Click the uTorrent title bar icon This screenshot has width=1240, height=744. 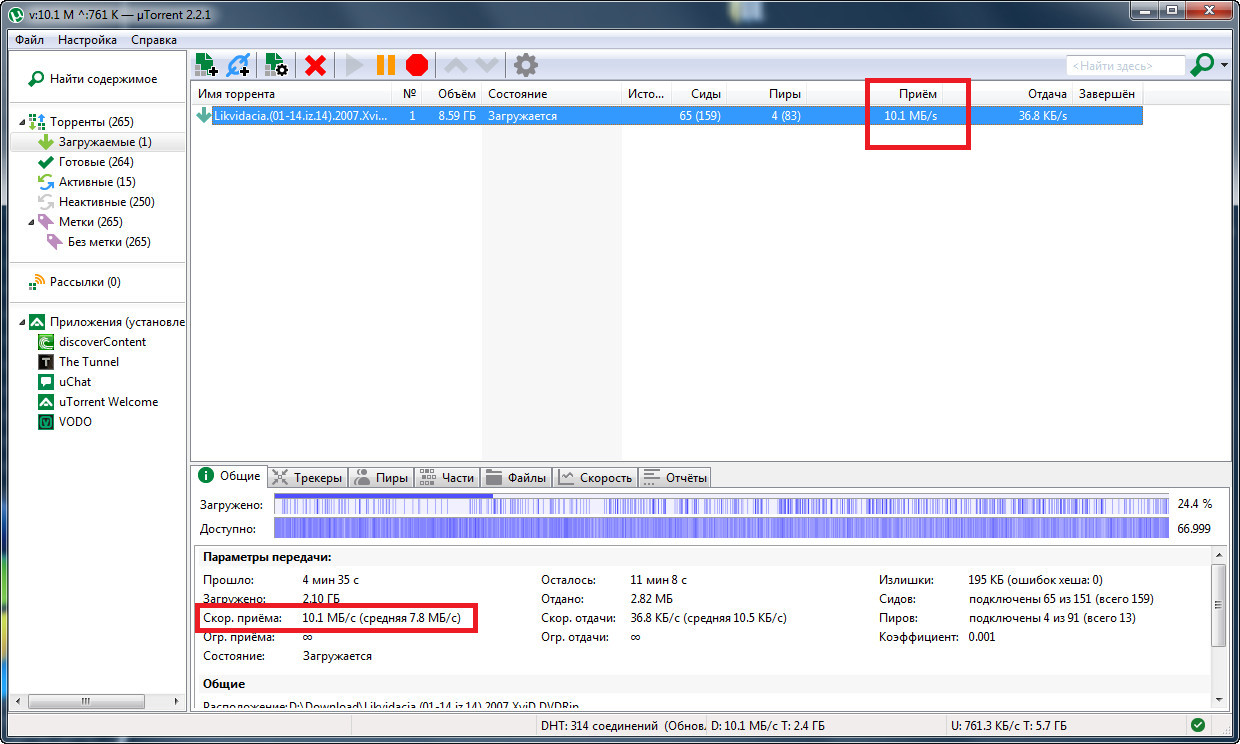pyautogui.click(x=16, y=15)
